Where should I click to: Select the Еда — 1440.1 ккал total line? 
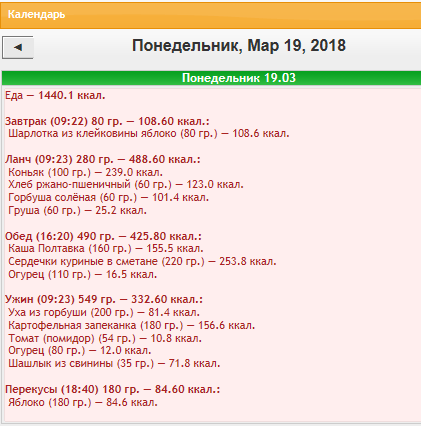click(x=55, y=96)
